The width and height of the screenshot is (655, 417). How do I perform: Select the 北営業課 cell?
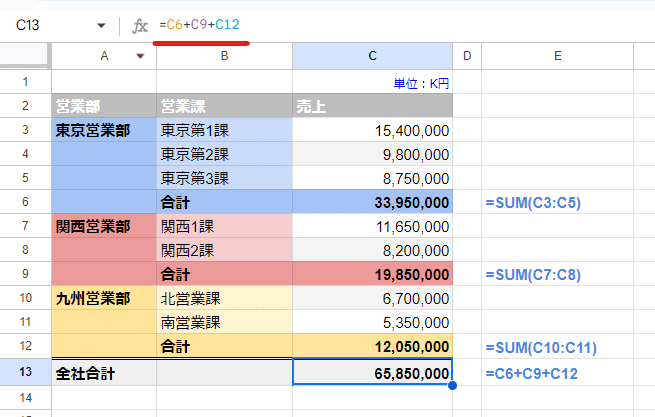pos(224,298)
